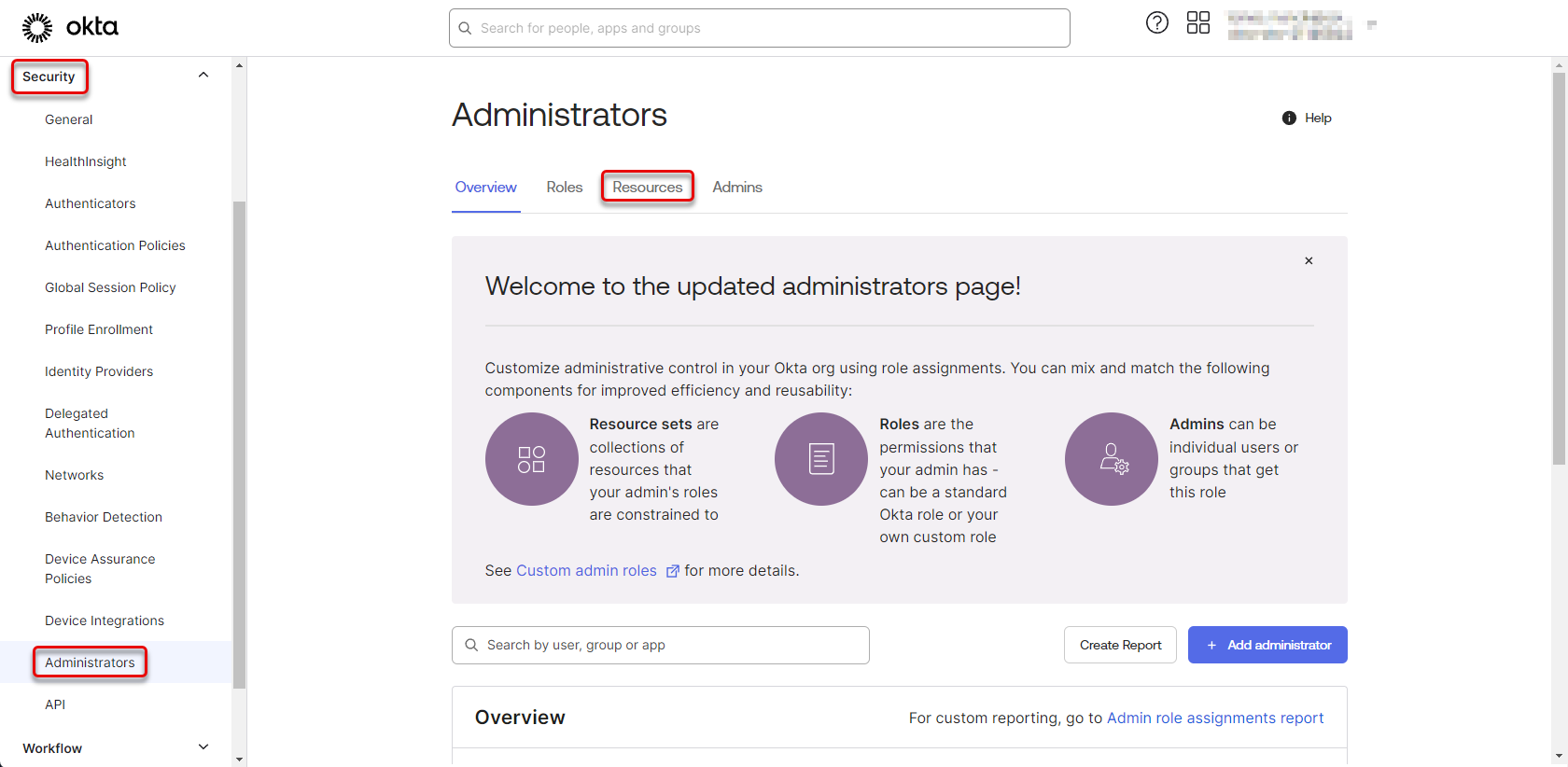
Task: Click the Resource sets circle icon
Action: point(531,459)
